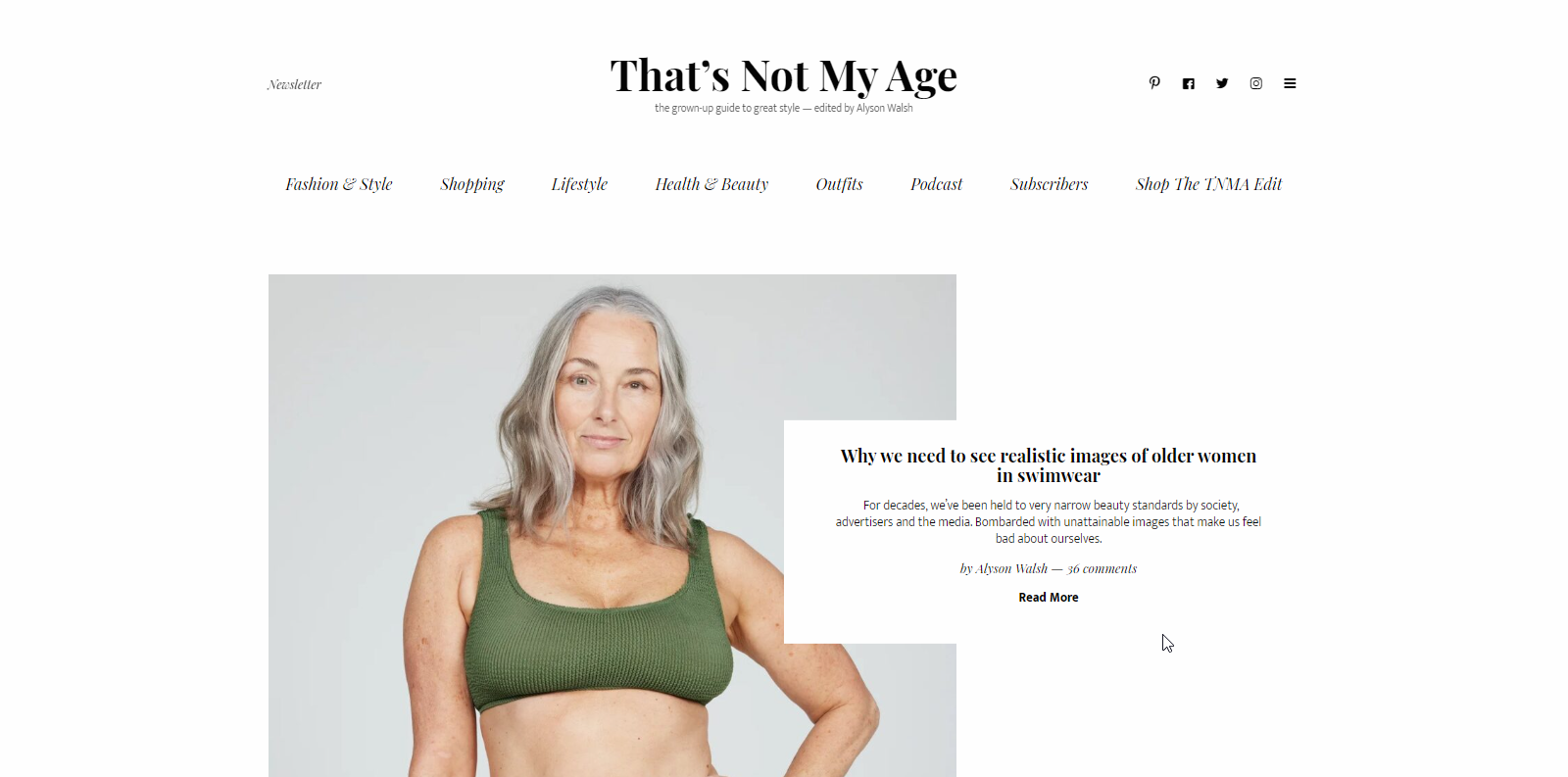Click the Newsletter link
Screen dimensions: 1568x777
pyautogui.click(x=294, y=85)
